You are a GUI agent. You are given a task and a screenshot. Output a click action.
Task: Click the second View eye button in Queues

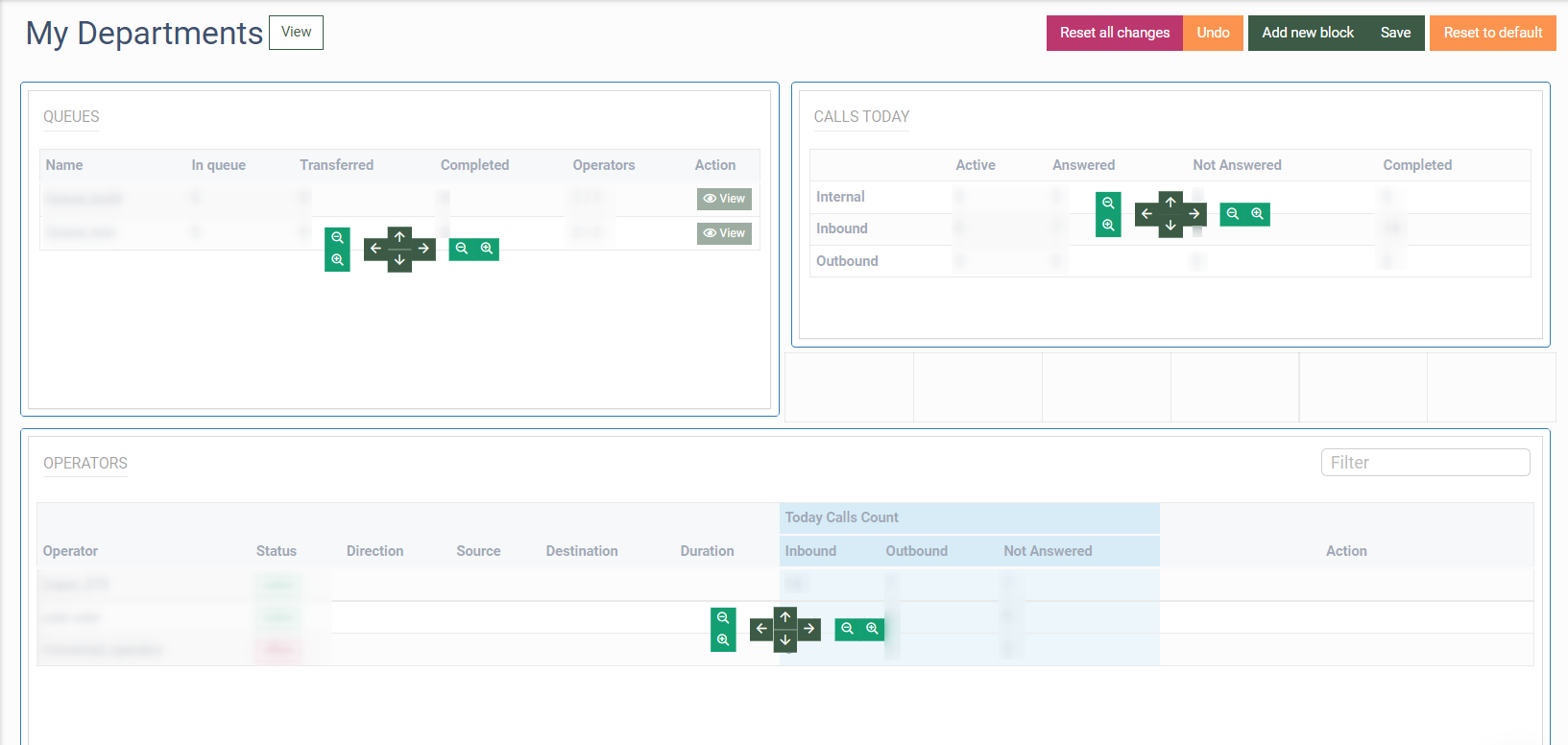[x=724, y=233]
